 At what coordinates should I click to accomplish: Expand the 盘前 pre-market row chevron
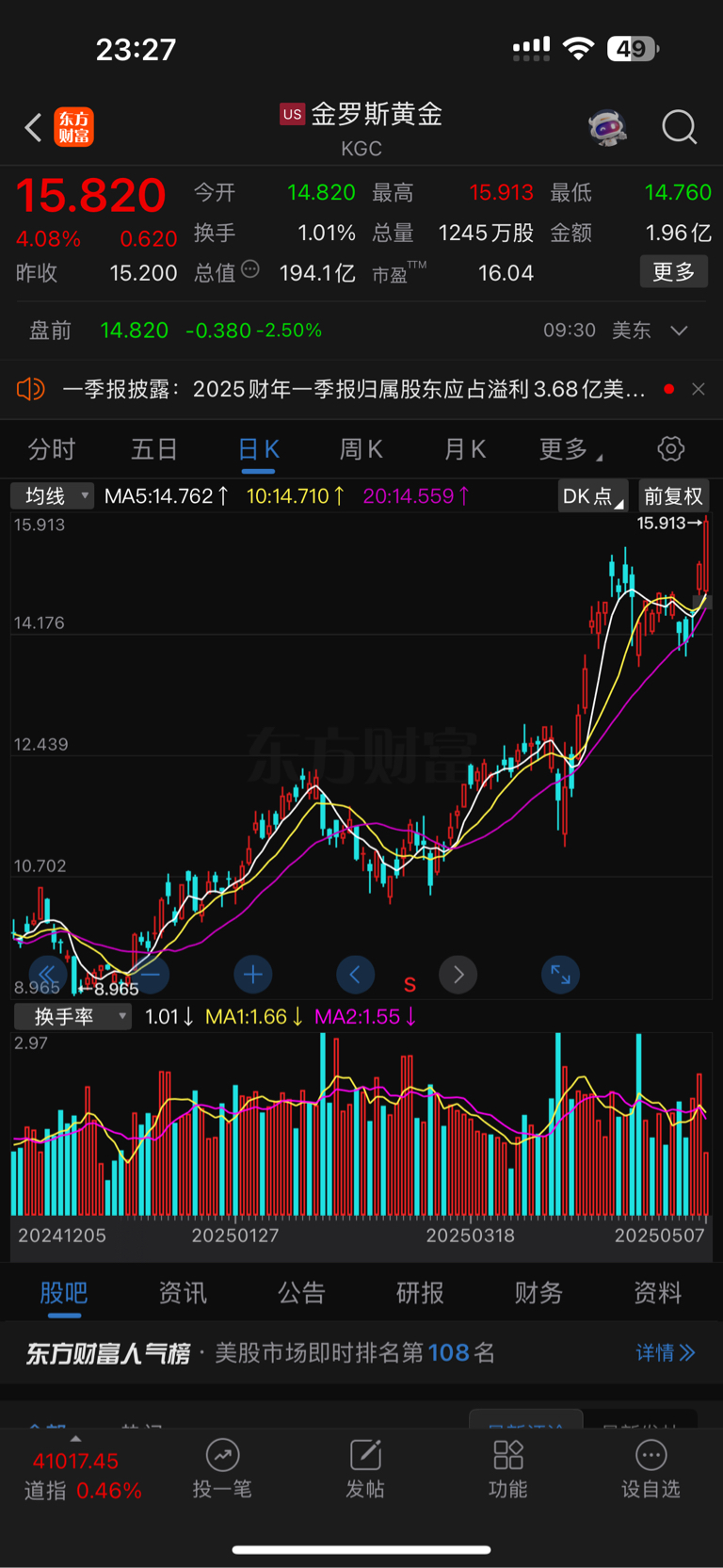pos(679,331)
